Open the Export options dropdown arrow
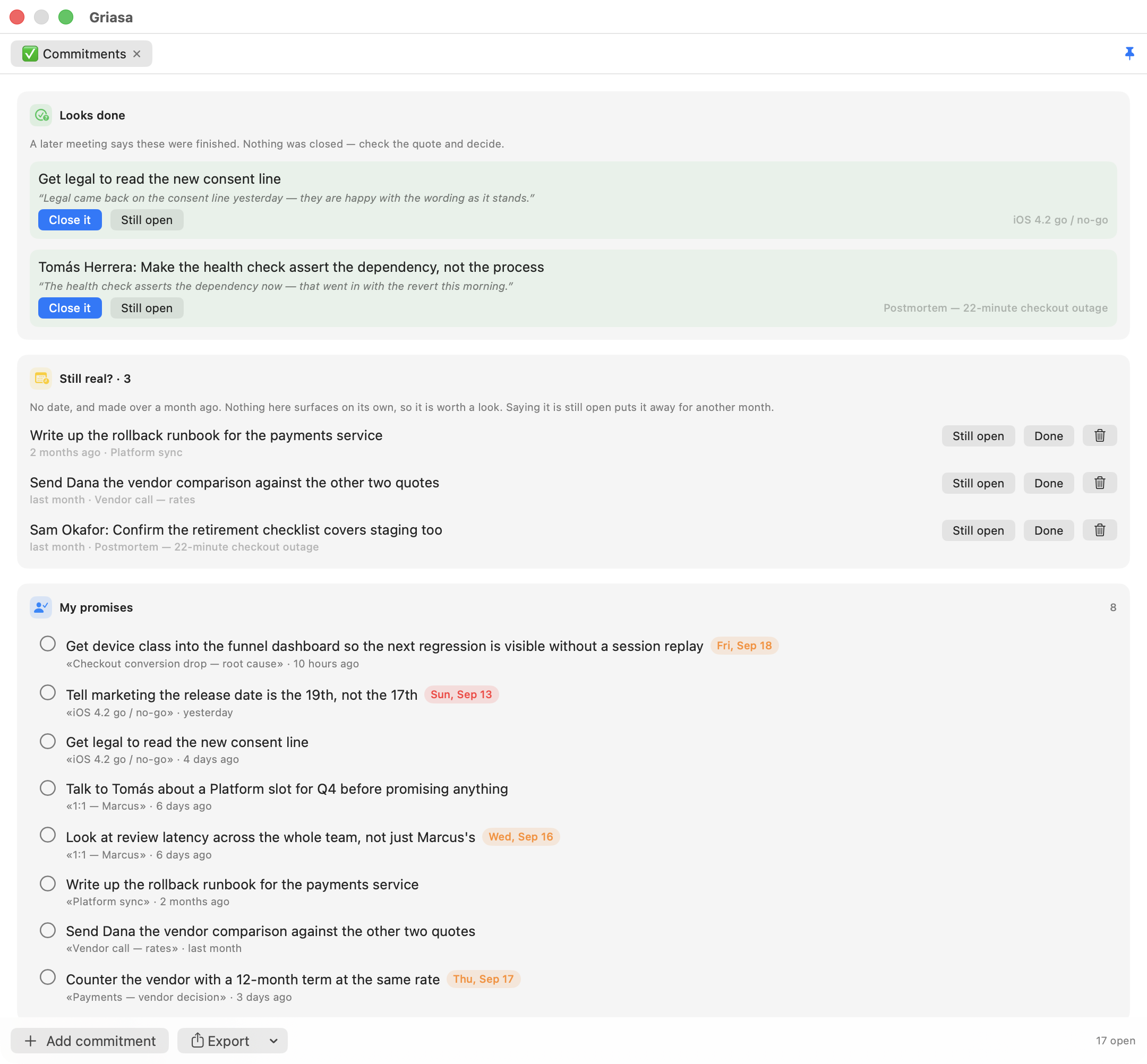 [273, 1041]
